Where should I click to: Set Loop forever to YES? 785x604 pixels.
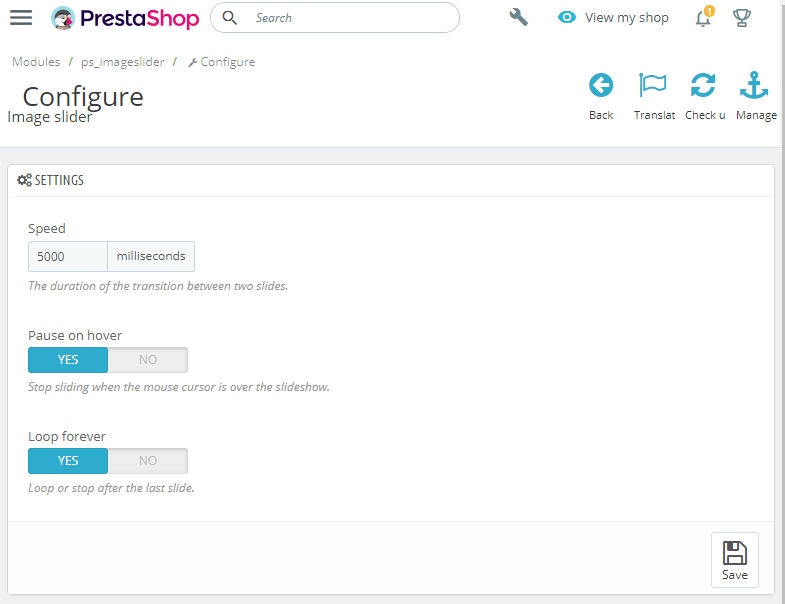click(x=68, y=461)
